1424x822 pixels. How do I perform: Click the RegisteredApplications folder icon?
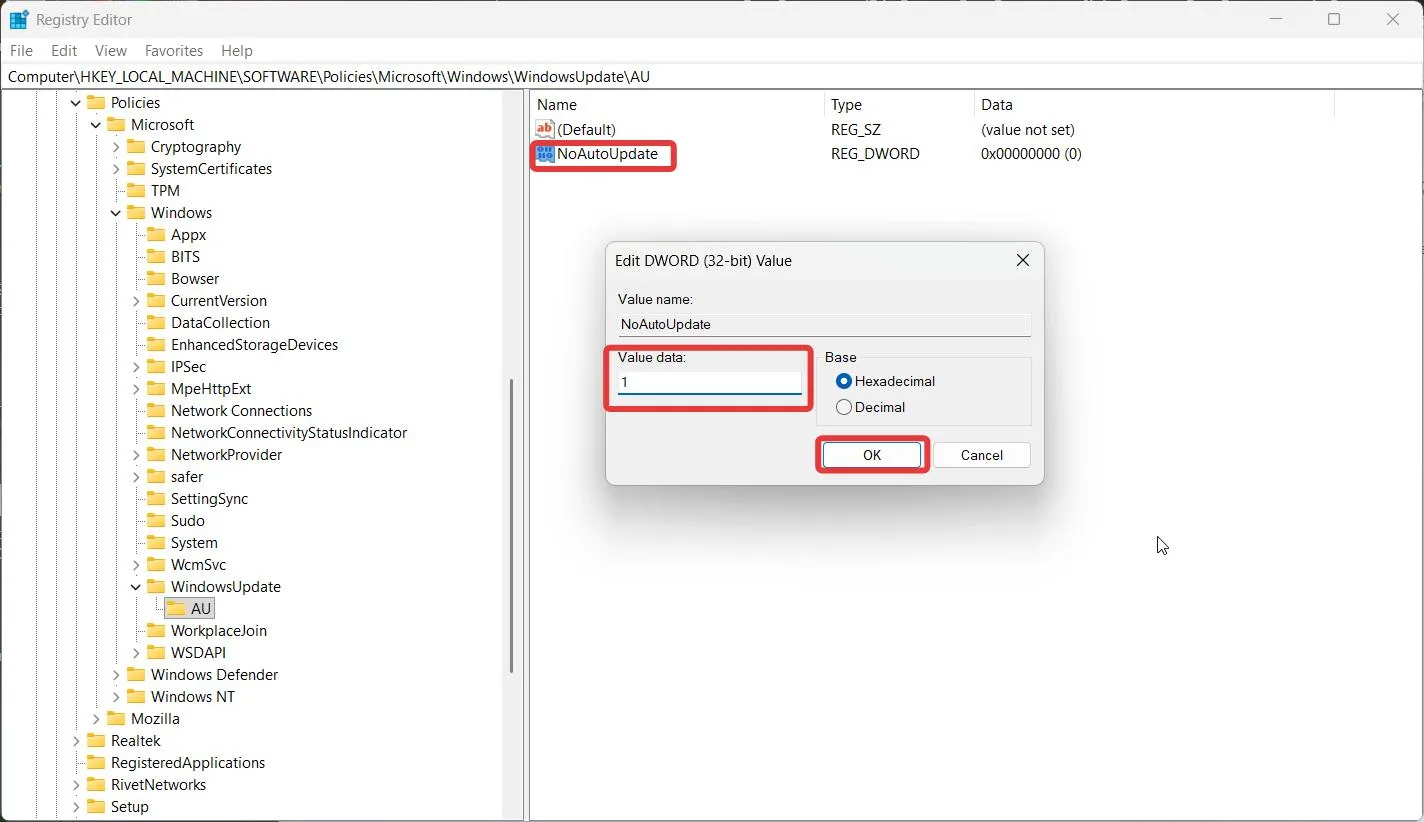point(96,762)
